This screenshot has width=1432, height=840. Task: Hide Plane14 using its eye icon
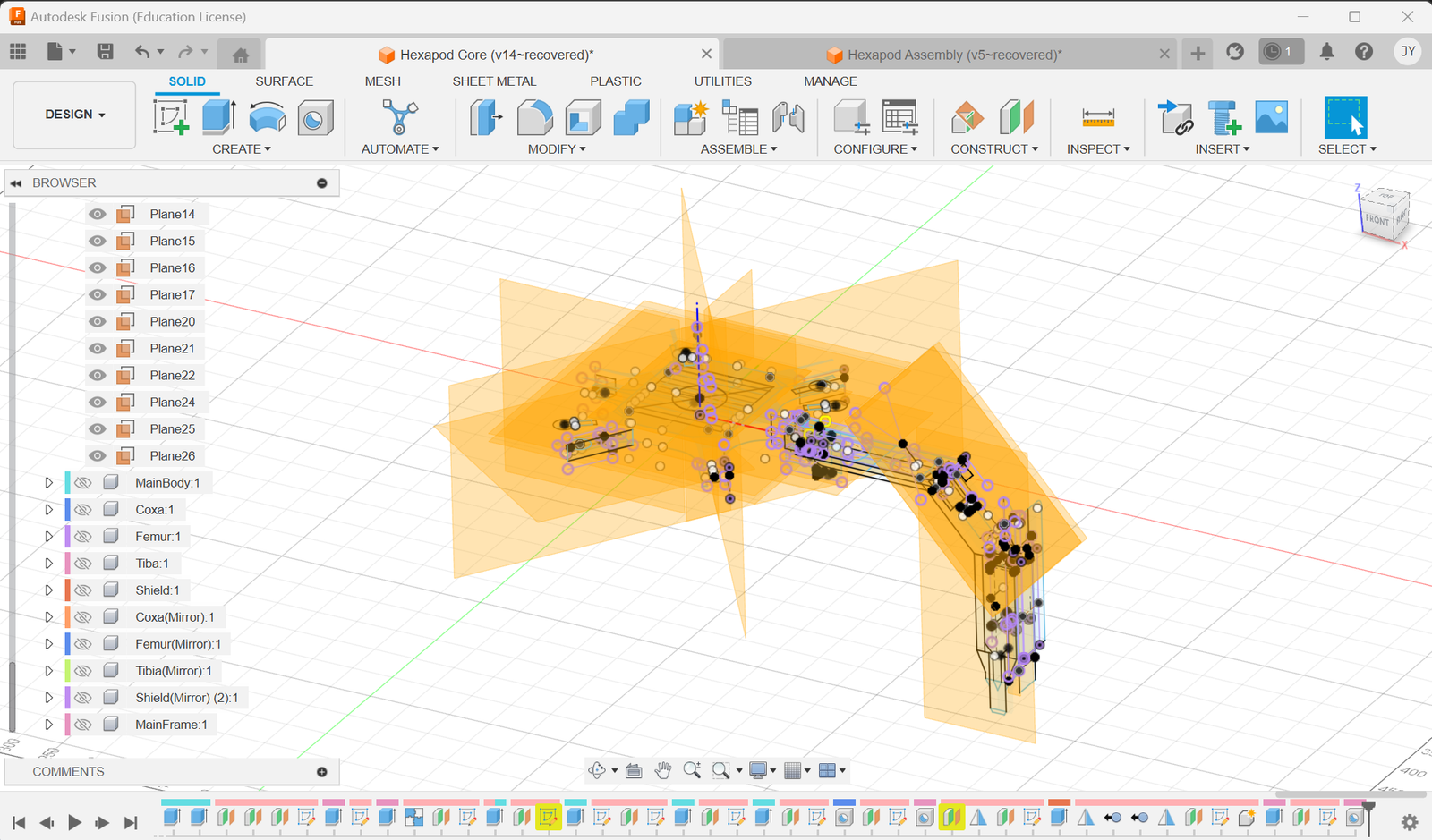tap(97, 214)
